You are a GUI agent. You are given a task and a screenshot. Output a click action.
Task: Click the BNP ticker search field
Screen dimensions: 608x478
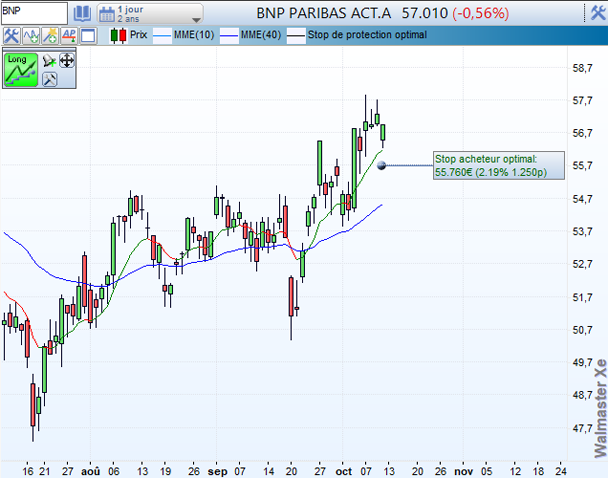point(34,12)
